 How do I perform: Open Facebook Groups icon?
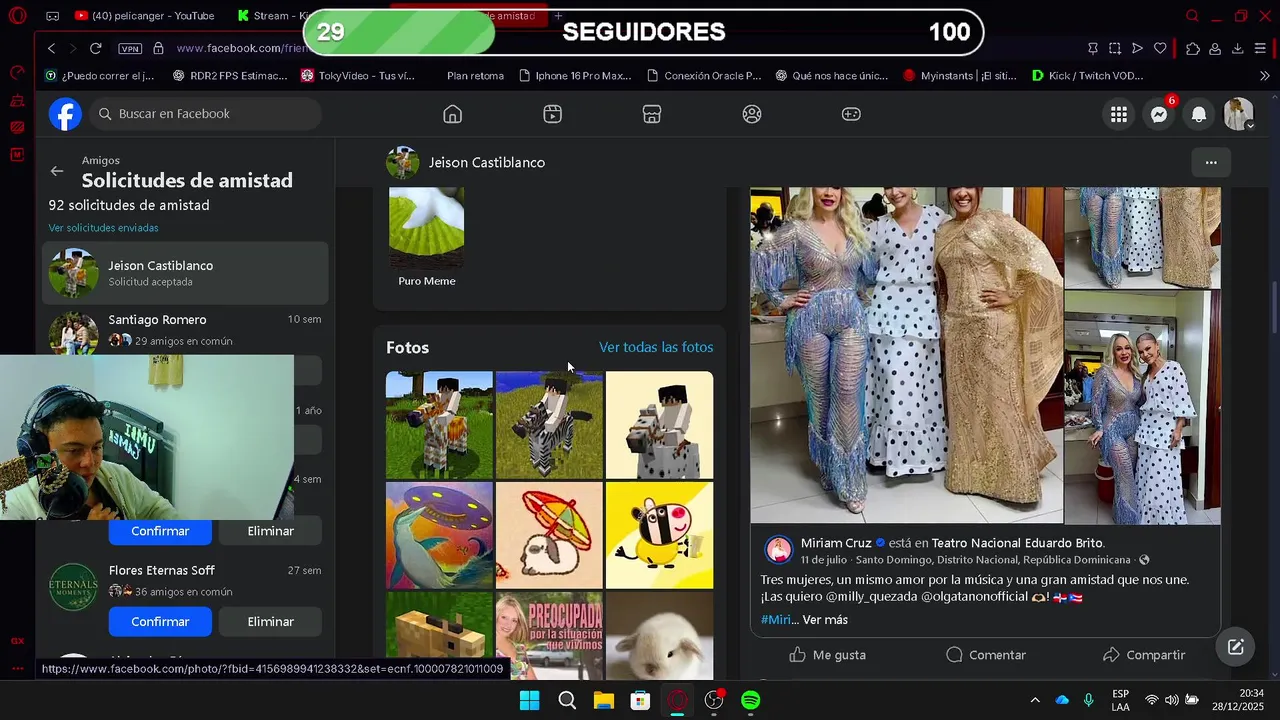752,114
